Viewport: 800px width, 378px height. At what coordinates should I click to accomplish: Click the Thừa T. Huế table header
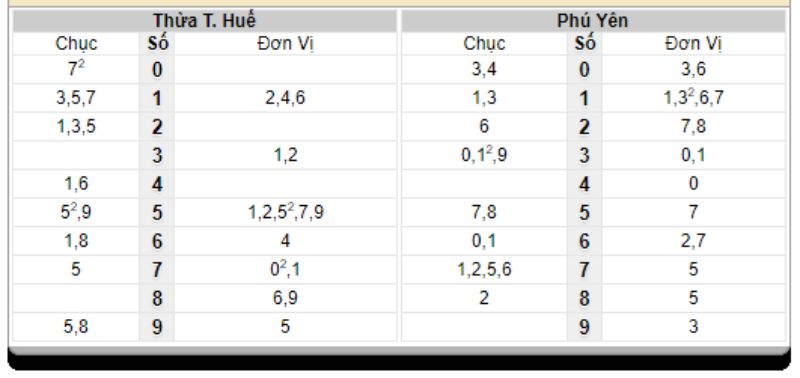(205, 20)
